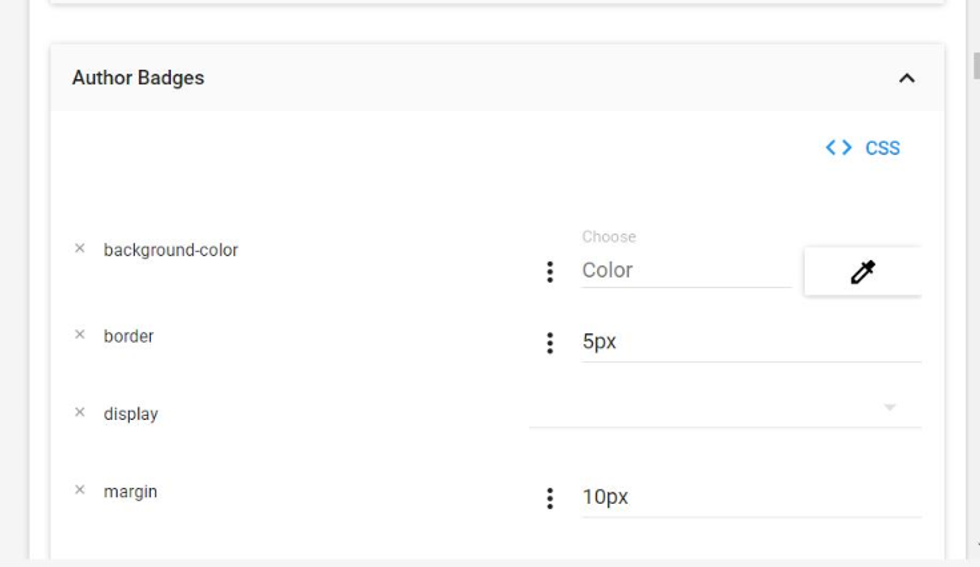Click the Choose Color text field

coord(685,270)
